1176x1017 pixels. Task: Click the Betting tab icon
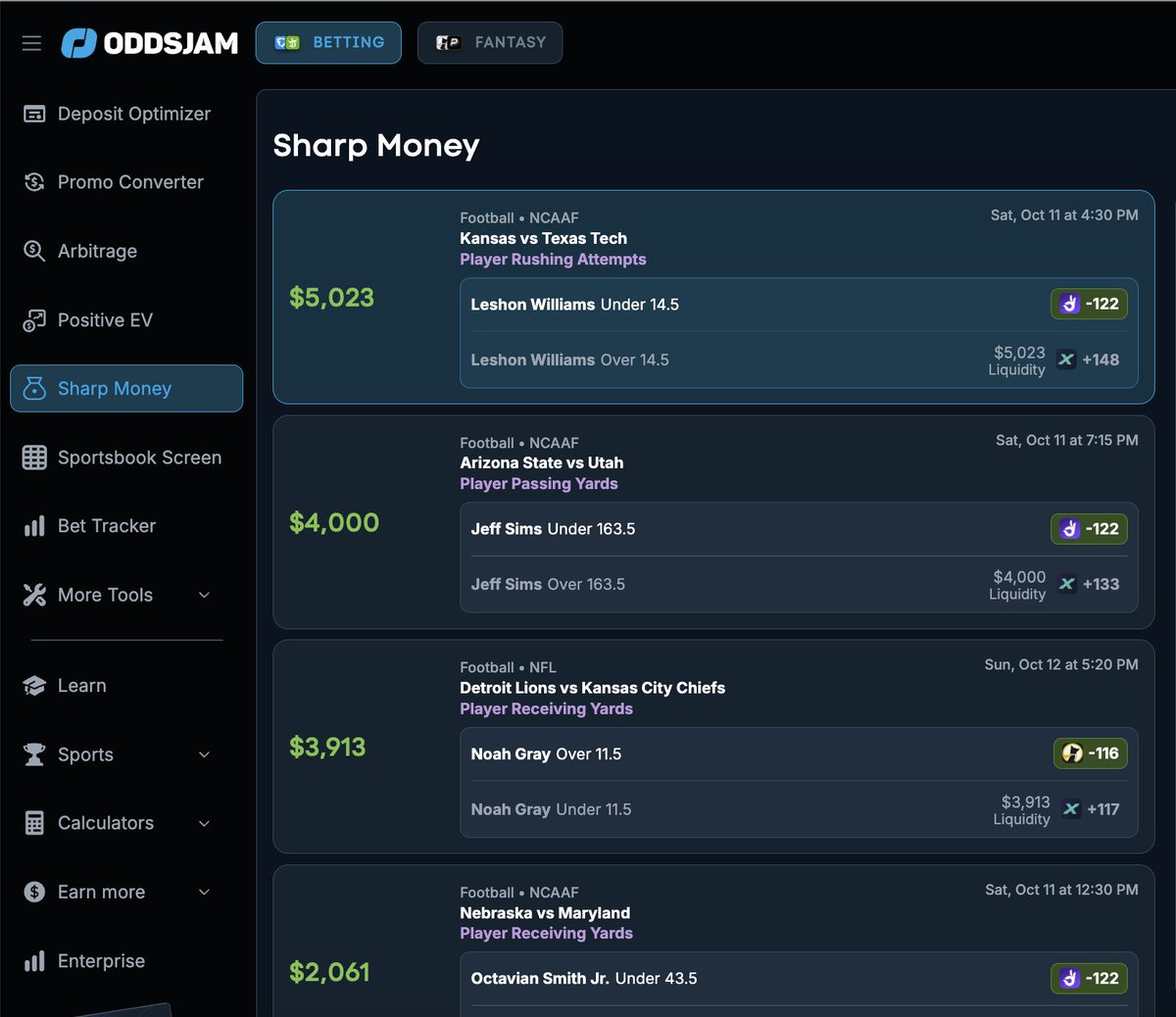tap(287, 43)
